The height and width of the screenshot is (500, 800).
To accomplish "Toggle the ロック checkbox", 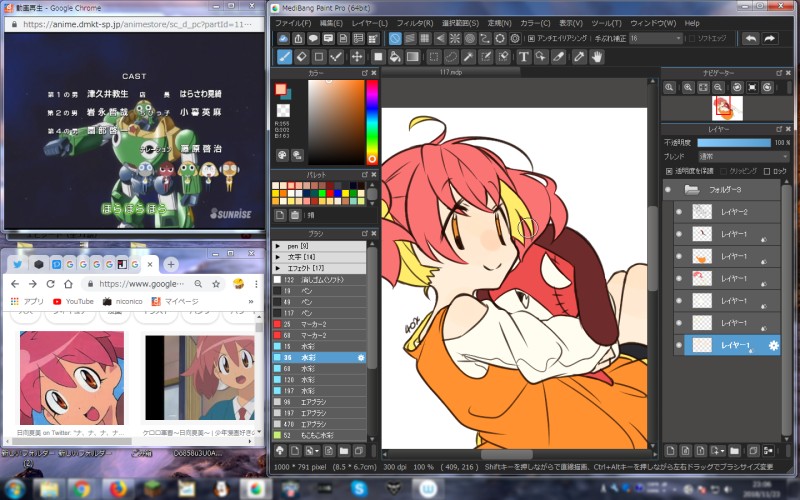I will (766, 171).
